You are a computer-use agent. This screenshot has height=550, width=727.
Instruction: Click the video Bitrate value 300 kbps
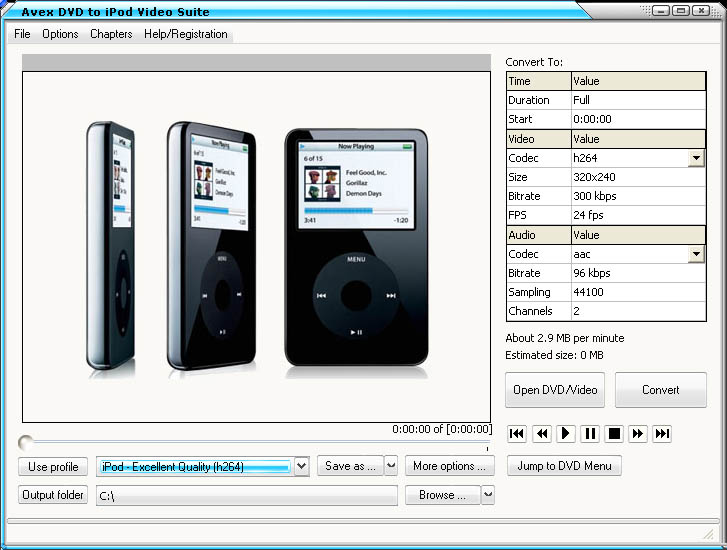pyautogui.click(x=638, y=196)
